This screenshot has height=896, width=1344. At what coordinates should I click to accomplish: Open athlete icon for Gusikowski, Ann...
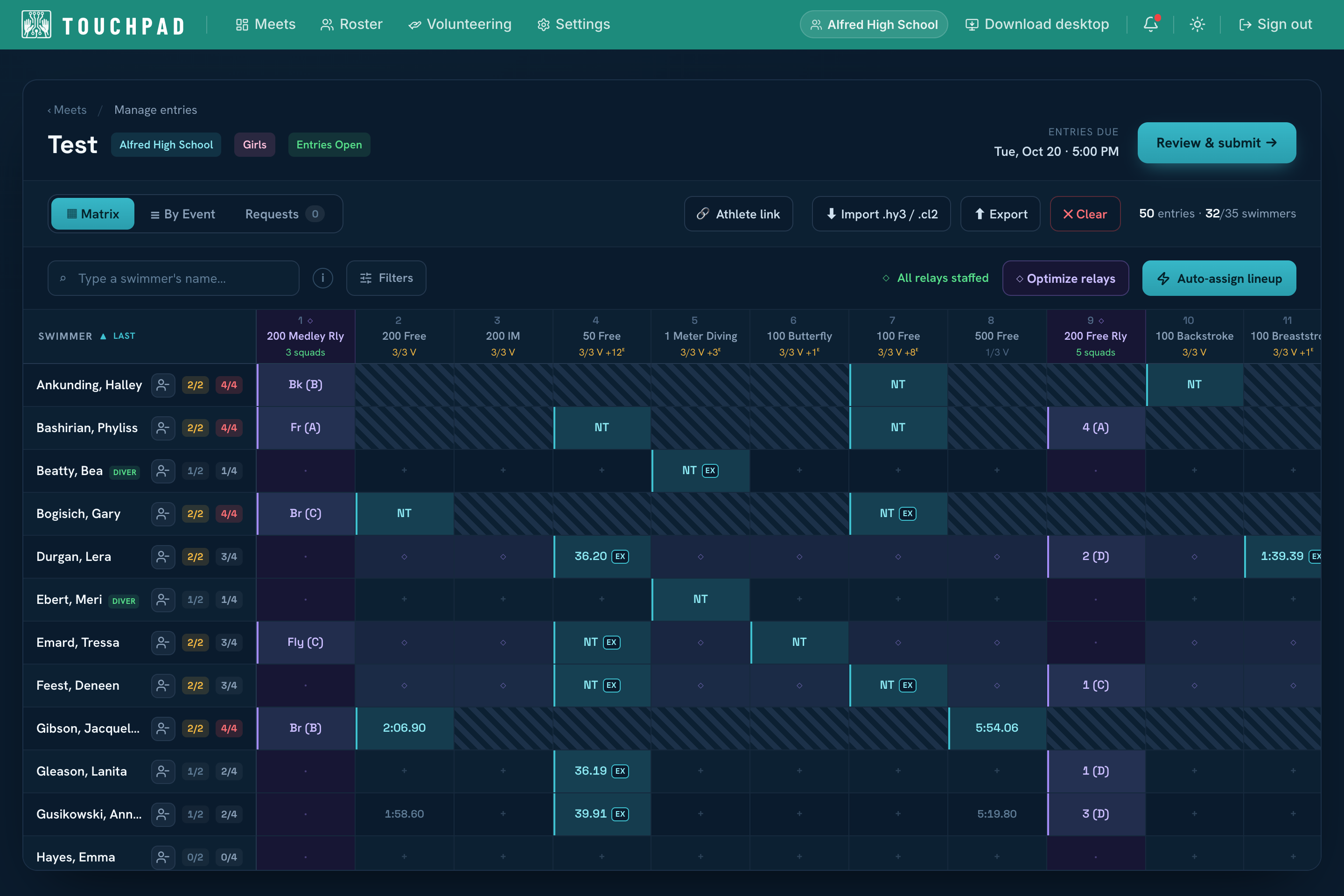[163, 814]
